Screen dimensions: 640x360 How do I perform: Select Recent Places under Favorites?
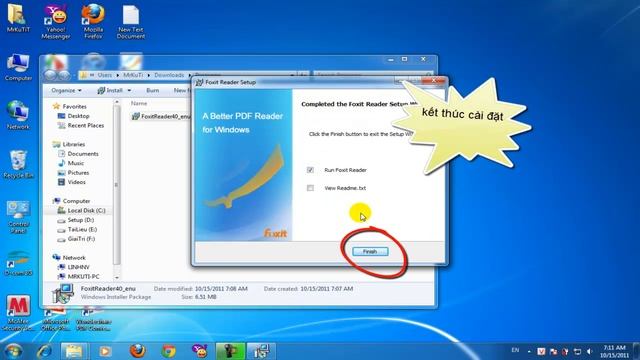[x=86, y=125]
